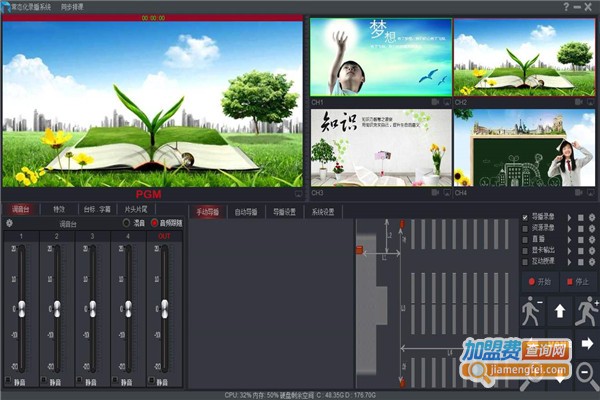The image size is (600, 400).
Task: Open mixer settings gear icon
Action: click(x=10, y=223)
